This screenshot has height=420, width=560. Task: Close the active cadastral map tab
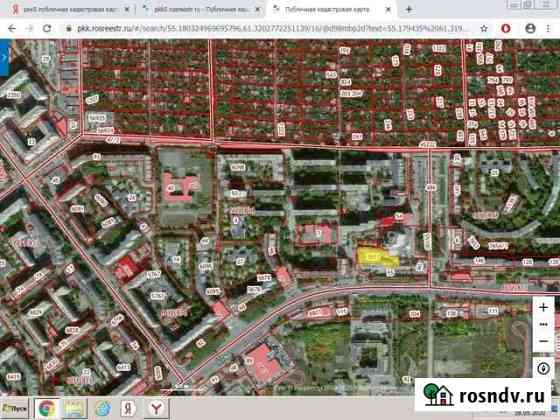[x=388, y=10]
